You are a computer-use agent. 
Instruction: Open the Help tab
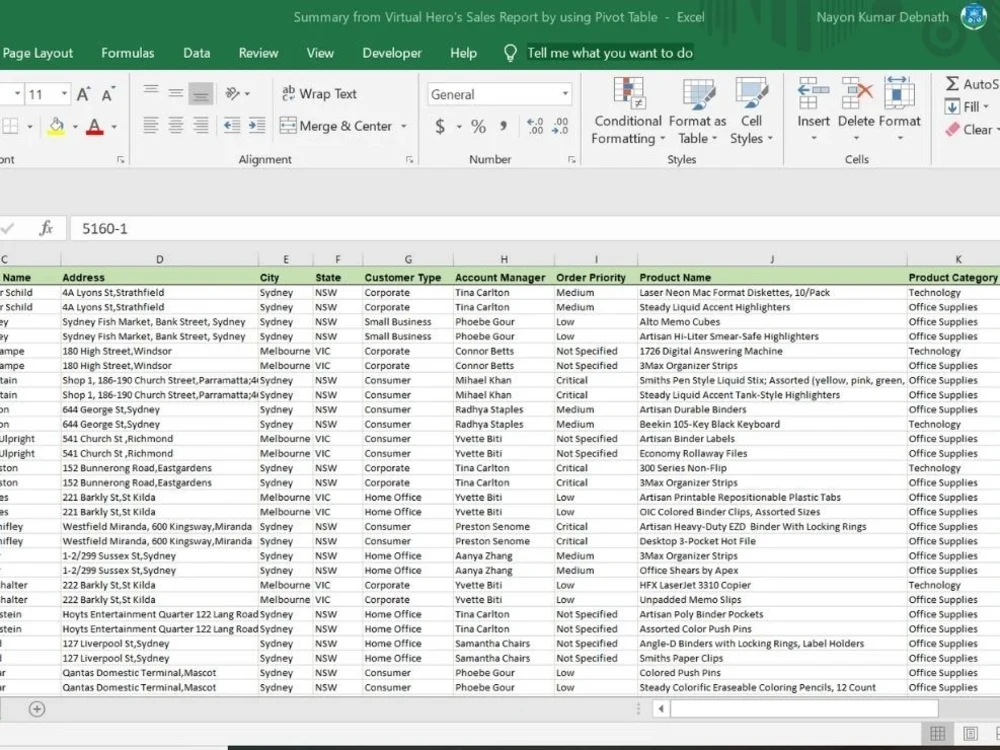click(x=464, y=53)
